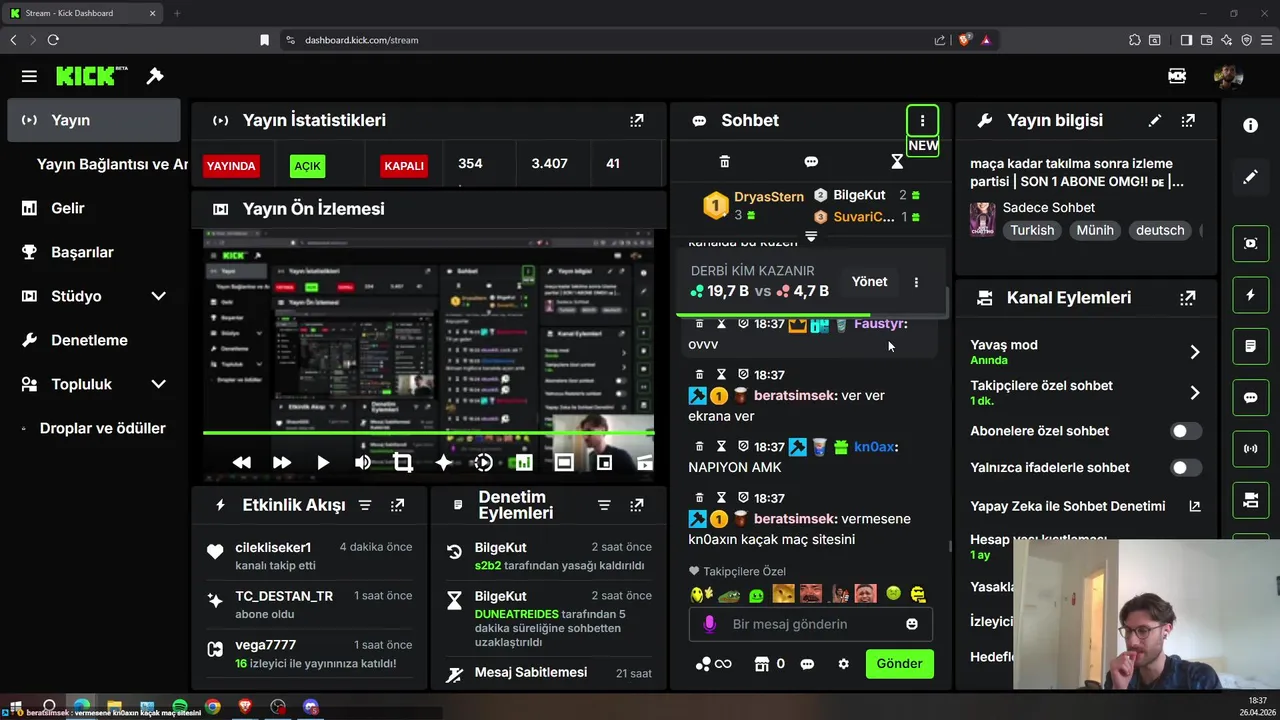Screen dimensions: 1280x720
Task: Click the speech bubble icon in Sohbet toolbar
Action: (x=811, y=162)
